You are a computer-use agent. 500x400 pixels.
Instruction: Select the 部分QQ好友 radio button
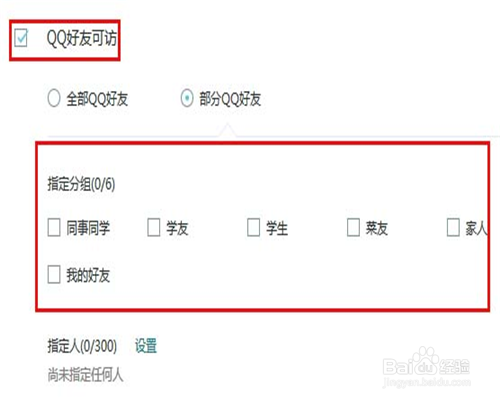[187, 98]
